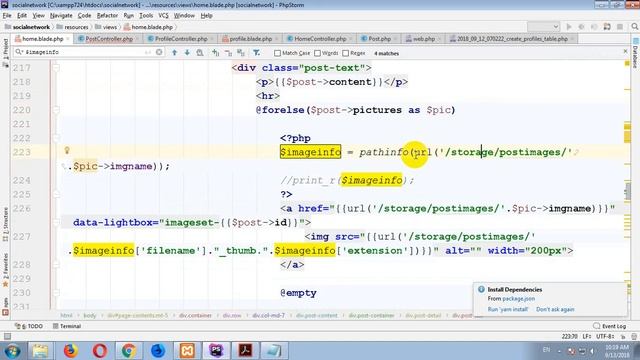Switch to the web.php tab
Viewport: 640px width, 360px height.
coord(424,39)
